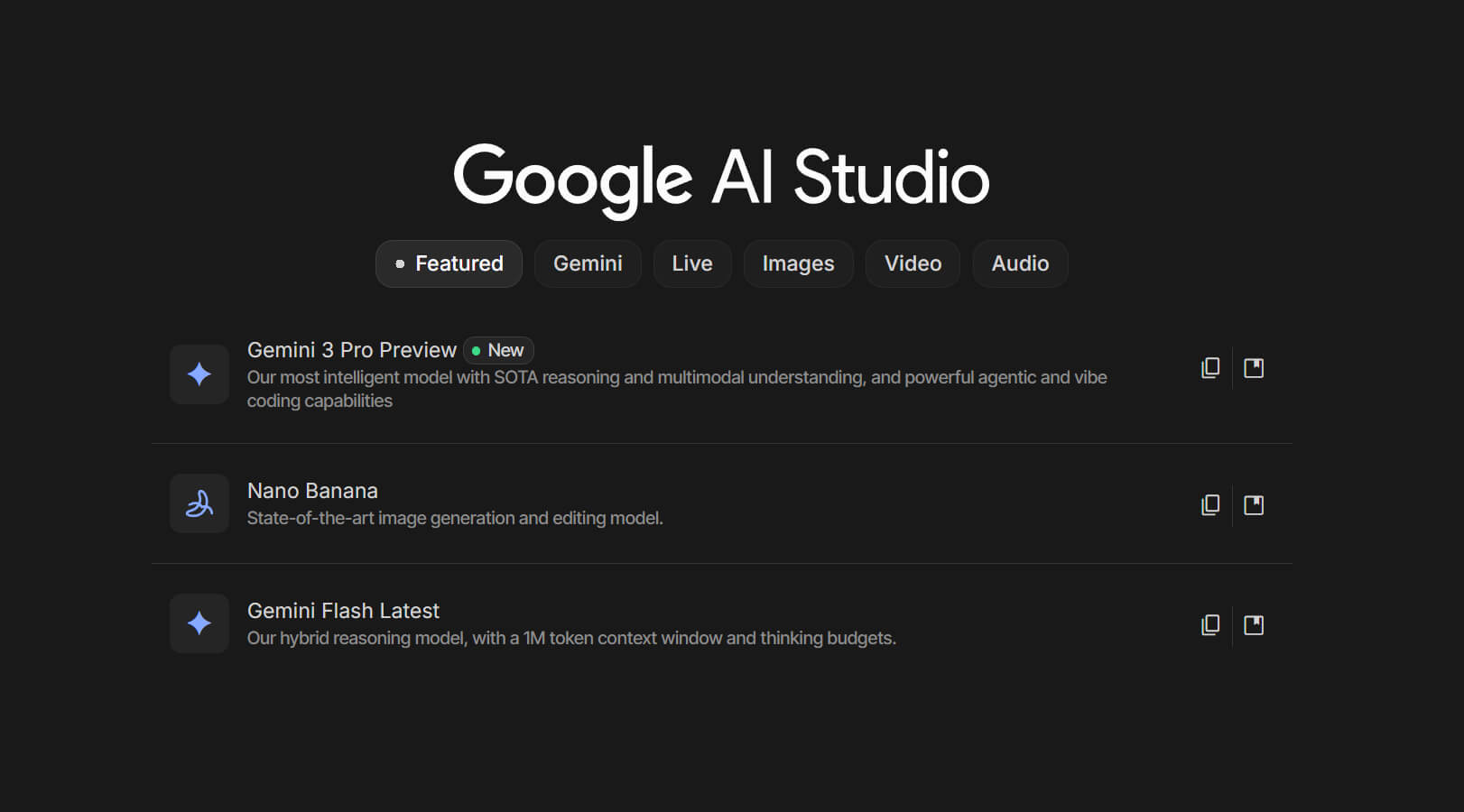The image size is (1464, 812).
Task: Click the Gemini 3 Pro Preview spark icon
Action: coord(199,374)
